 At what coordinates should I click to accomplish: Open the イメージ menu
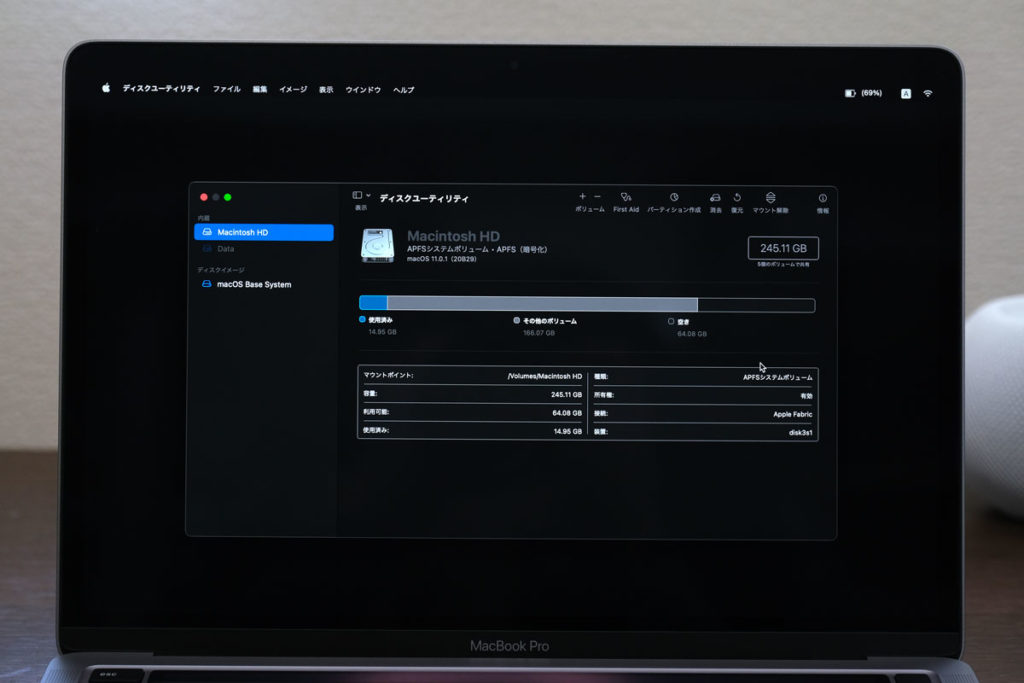[293, 89]
